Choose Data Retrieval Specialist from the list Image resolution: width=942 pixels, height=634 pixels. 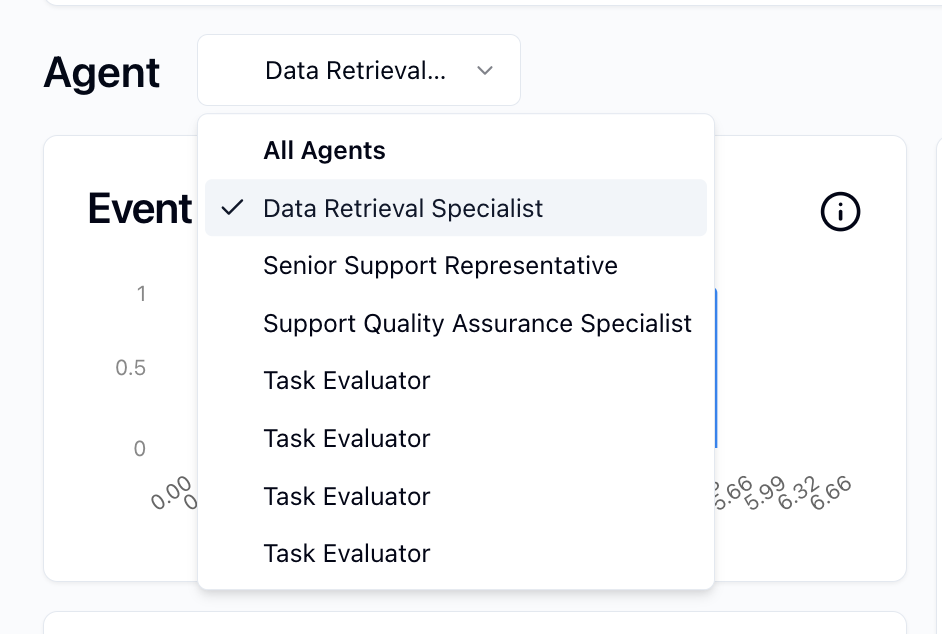pos(403,208)
